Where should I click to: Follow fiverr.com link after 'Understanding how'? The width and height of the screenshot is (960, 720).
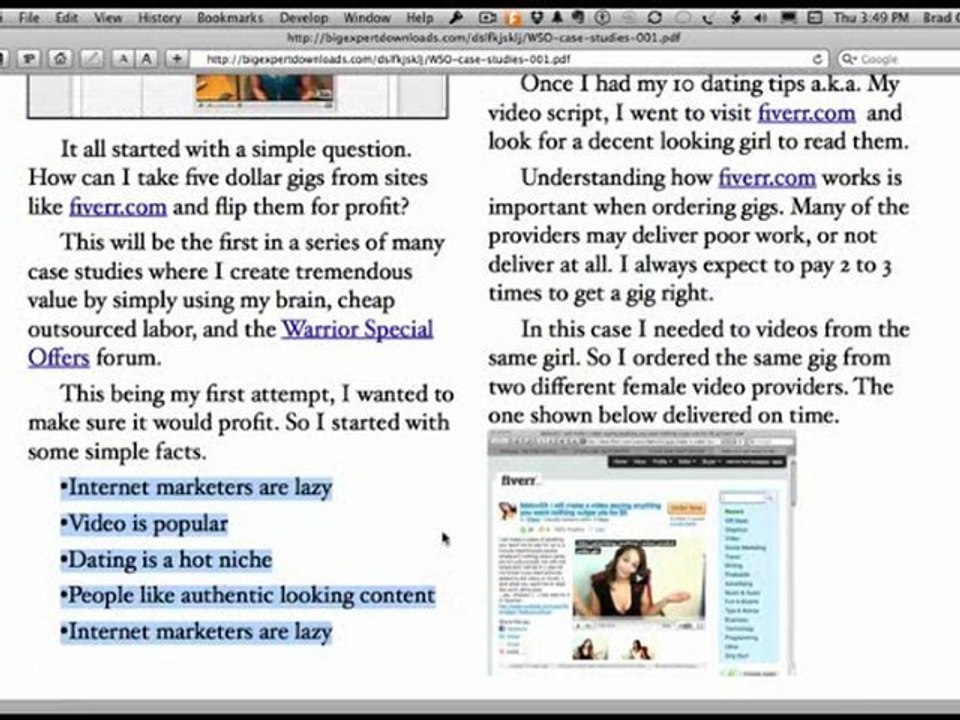[767, 178]
